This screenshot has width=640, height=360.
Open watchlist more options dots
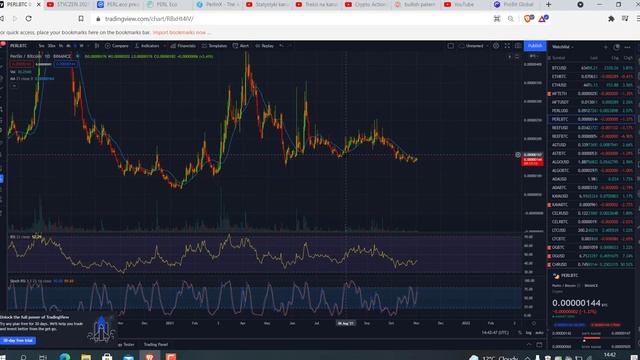(627, 47)
